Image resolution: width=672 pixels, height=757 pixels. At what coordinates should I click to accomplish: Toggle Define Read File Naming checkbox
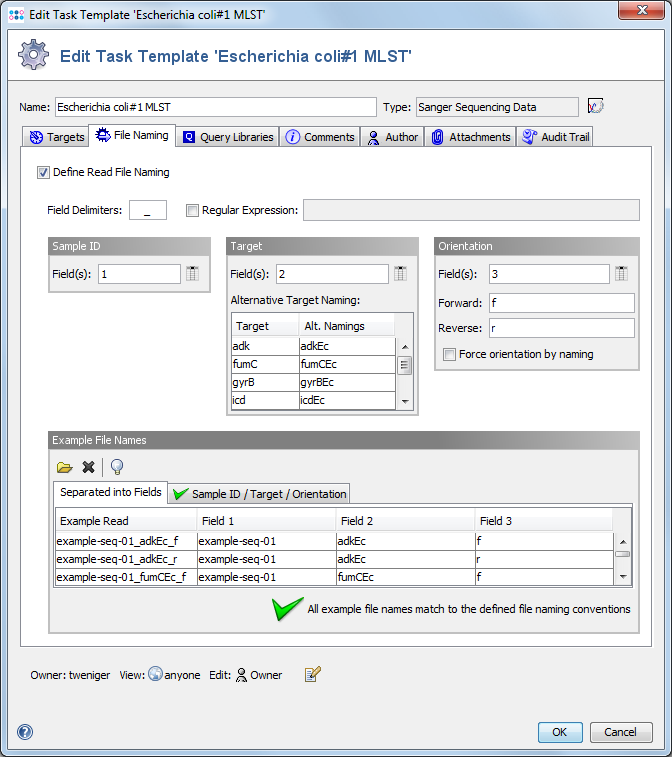pos(43,172)
